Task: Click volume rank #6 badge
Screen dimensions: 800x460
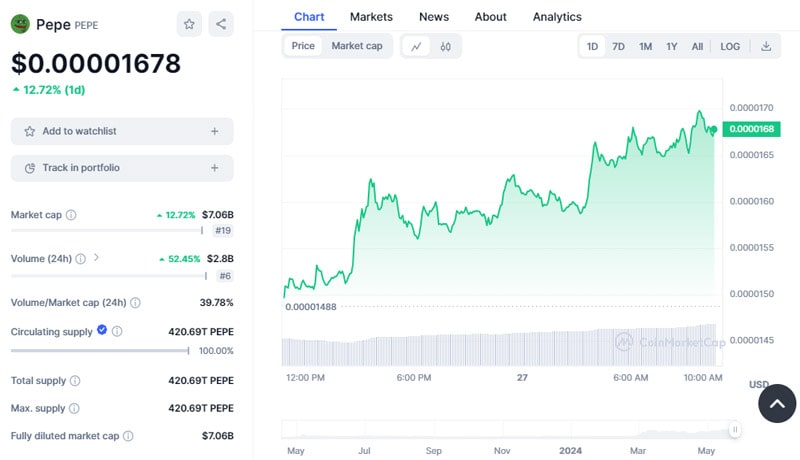Action: point(225,276)
